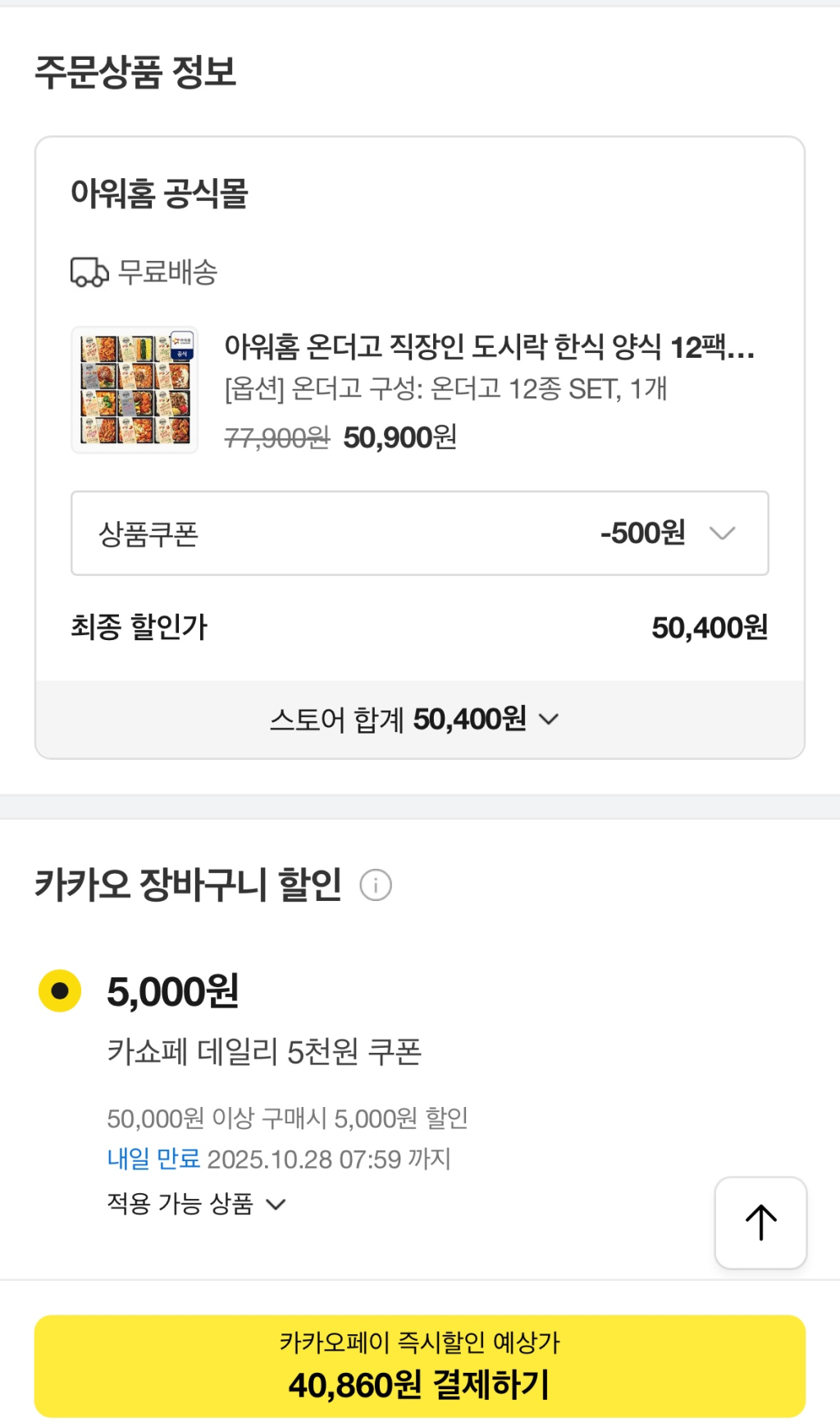The height and width of the screenshot is (1427, 840).
Task: Tap the 주문상품 정보 section heading
Action: tap(135, 72)
